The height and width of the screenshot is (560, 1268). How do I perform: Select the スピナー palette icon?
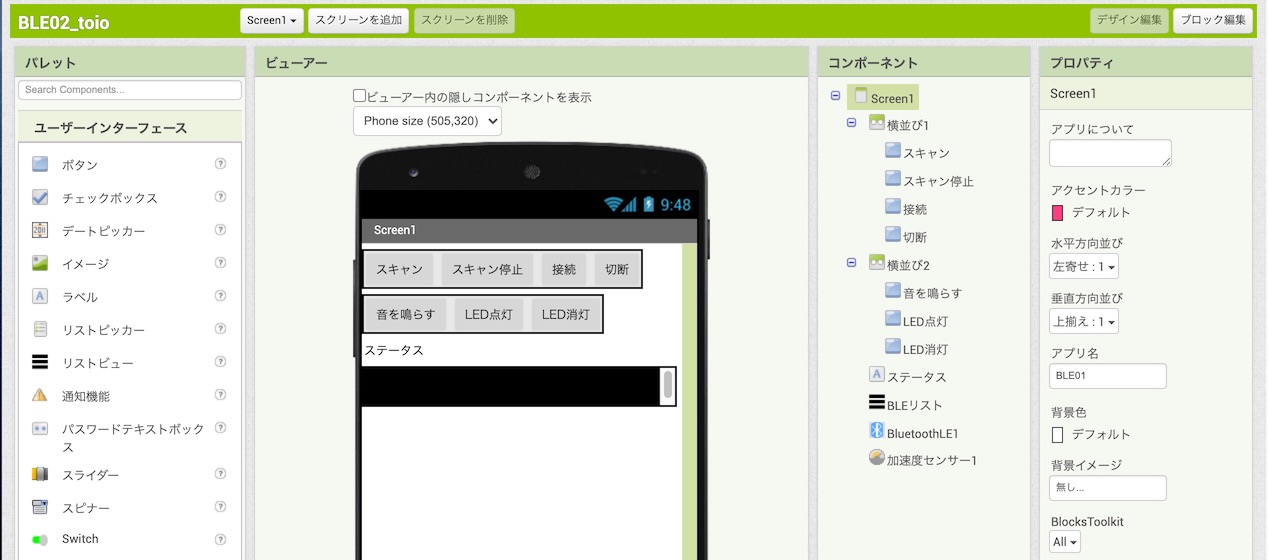pyautogui.click(x=40, y=507)
